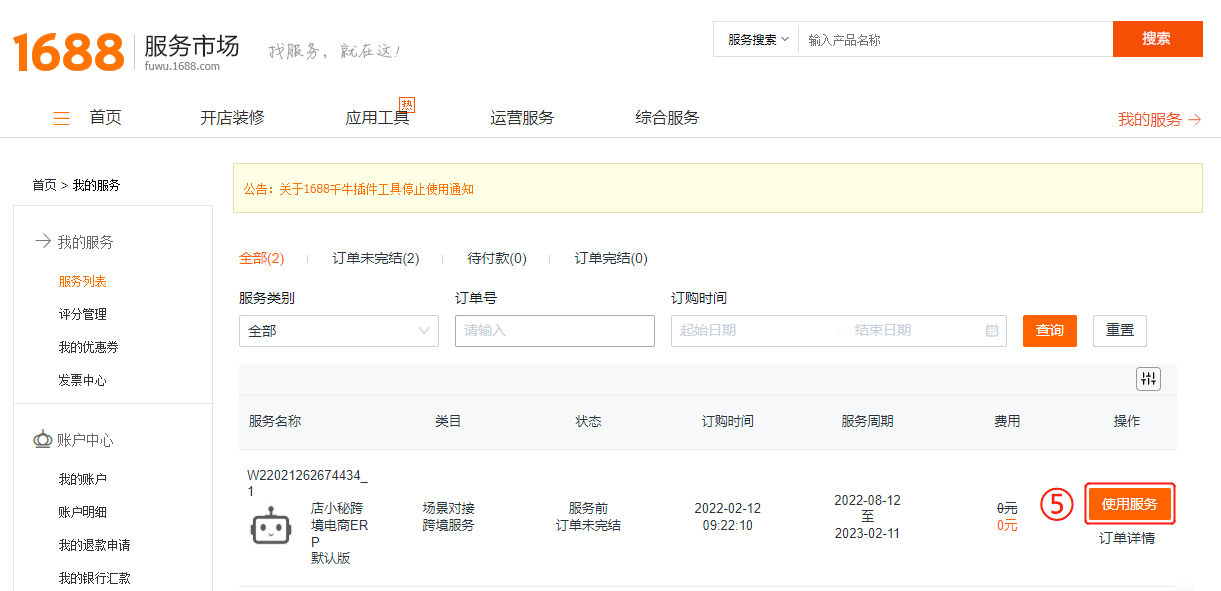Click the 店小秘 robot service thumbnail
The width and height of the screenshot is (1221, 591).
[270, 524]
